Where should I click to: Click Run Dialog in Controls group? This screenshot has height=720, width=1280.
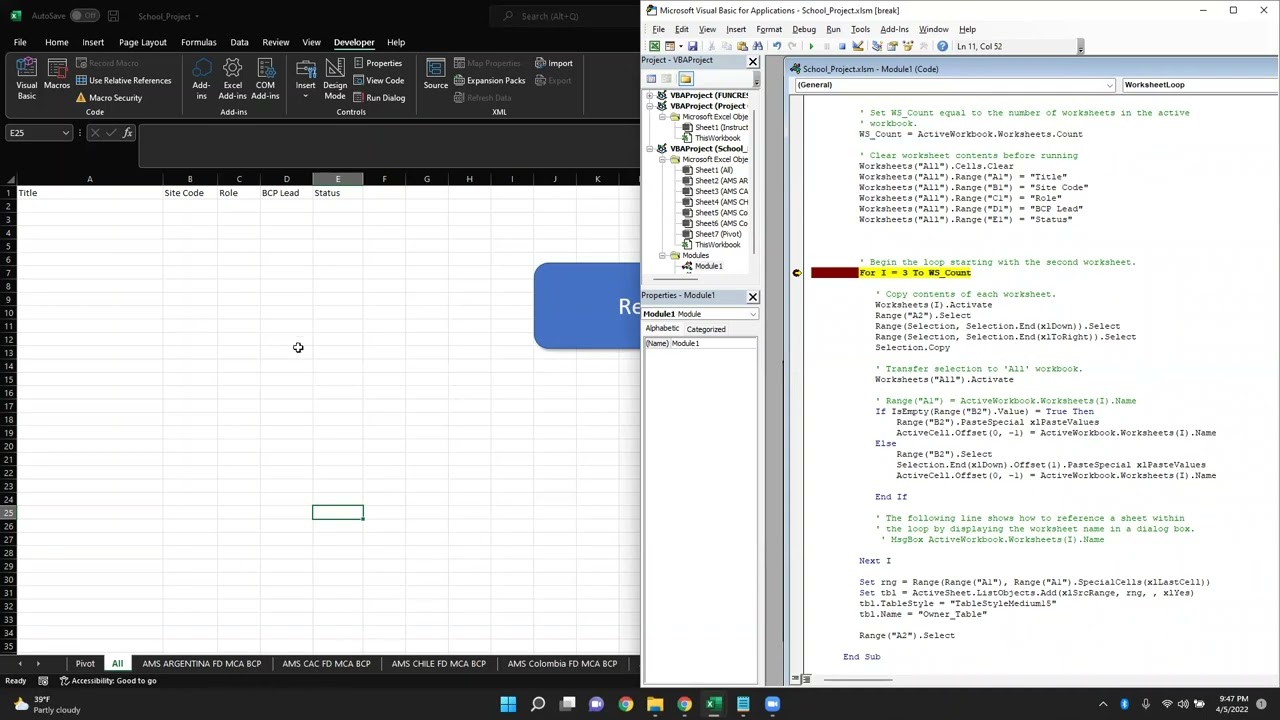coord(378,97)
